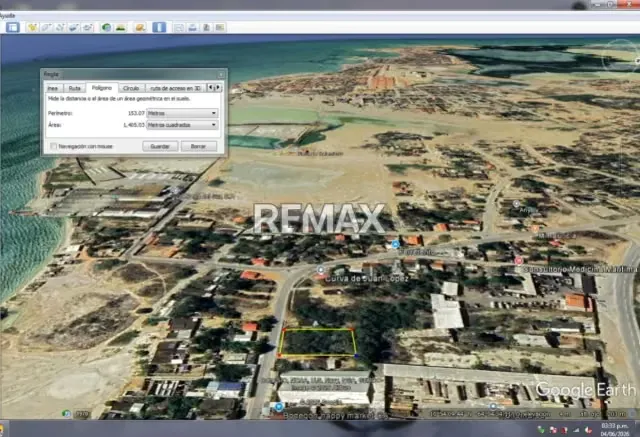Select the Polígono tab

(102, 88)
